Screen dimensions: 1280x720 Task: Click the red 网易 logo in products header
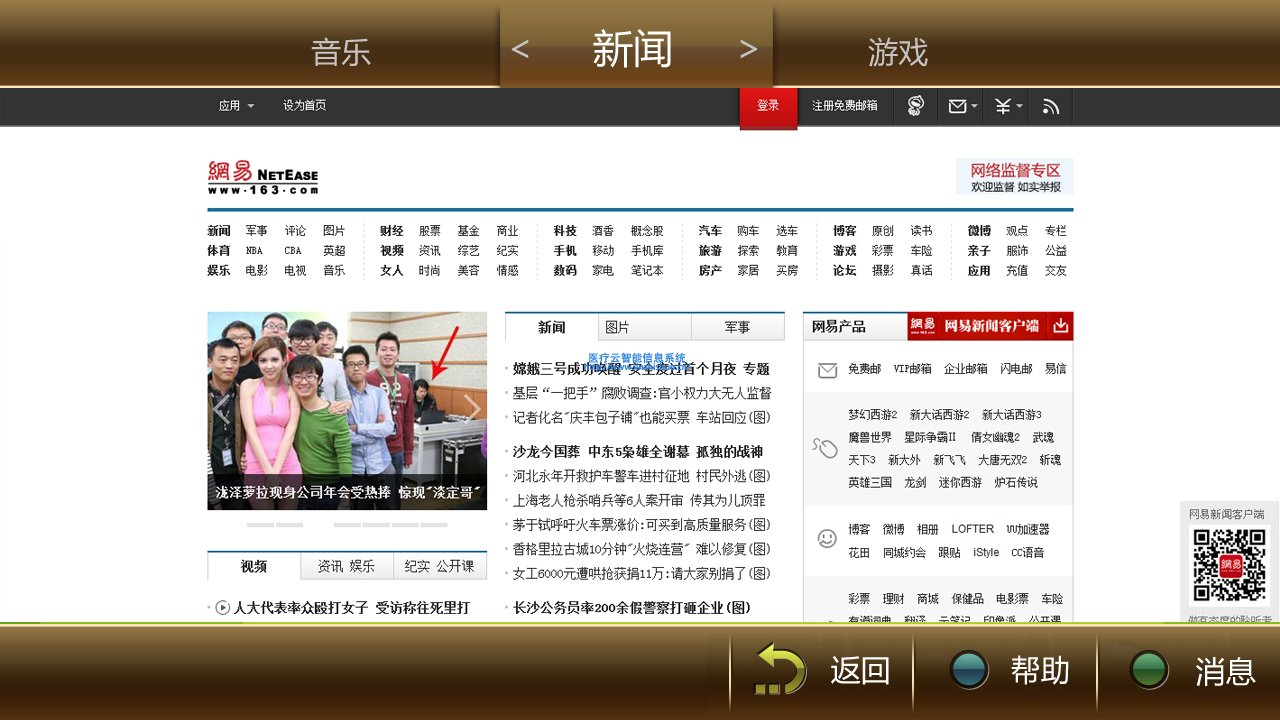point(923,326)
